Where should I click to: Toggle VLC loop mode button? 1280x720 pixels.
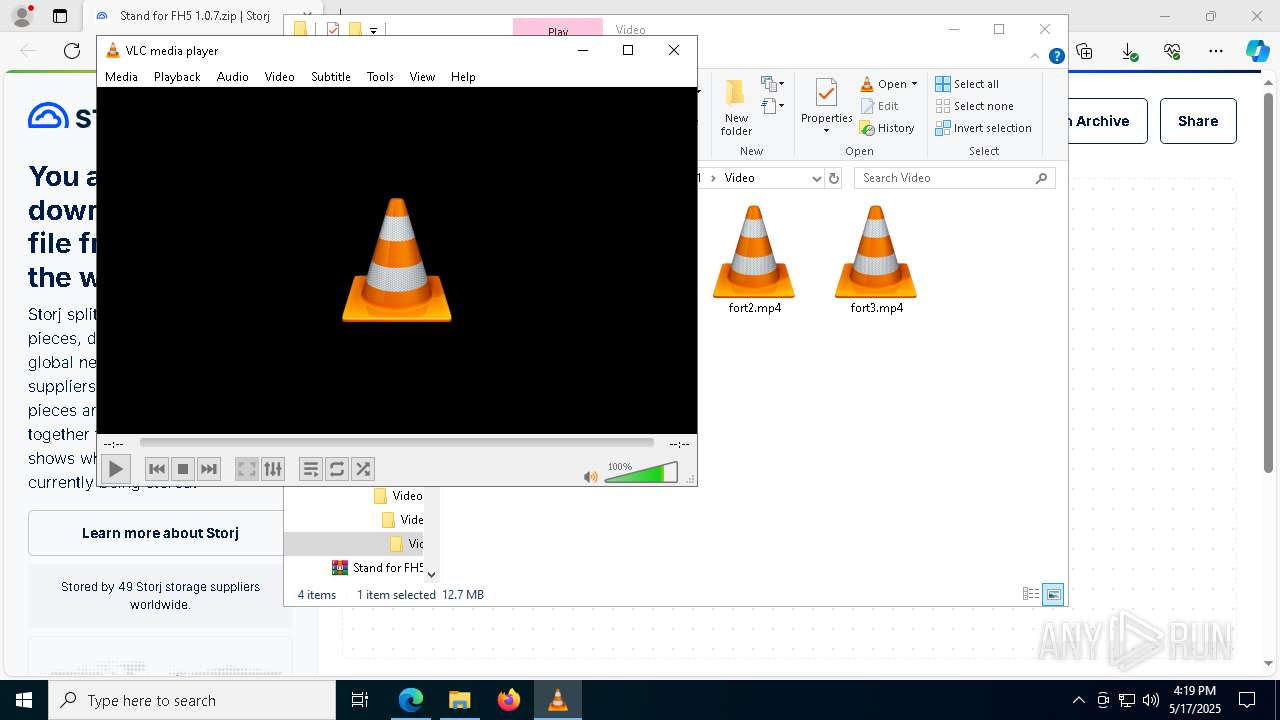[337, 469]
